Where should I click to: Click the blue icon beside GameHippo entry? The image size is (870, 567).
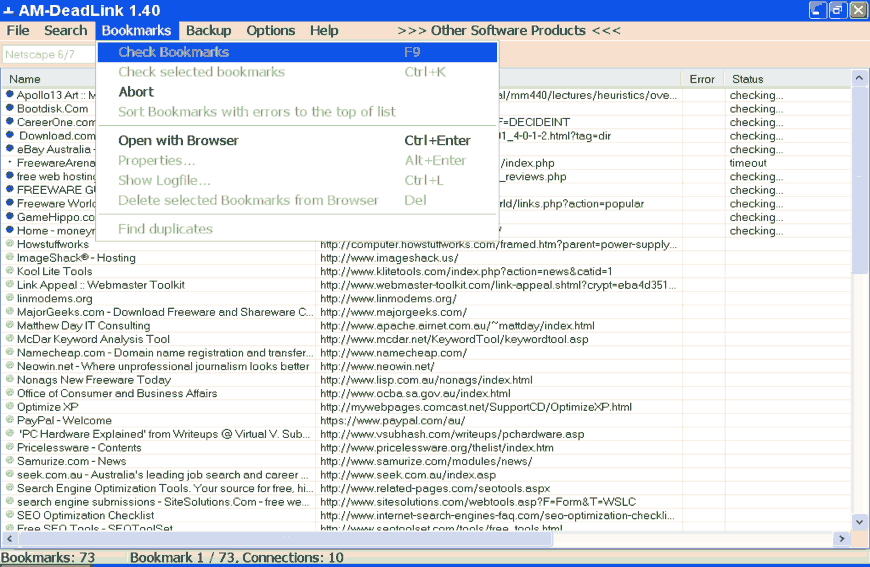coord(9,216)
